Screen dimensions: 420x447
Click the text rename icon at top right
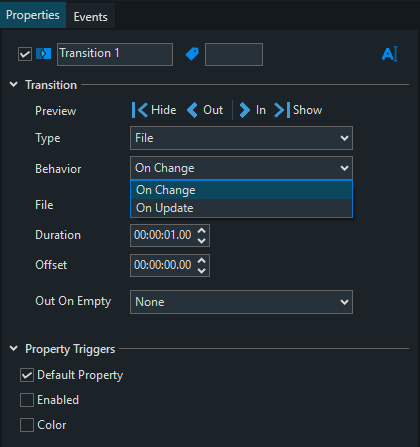[390, 54]
